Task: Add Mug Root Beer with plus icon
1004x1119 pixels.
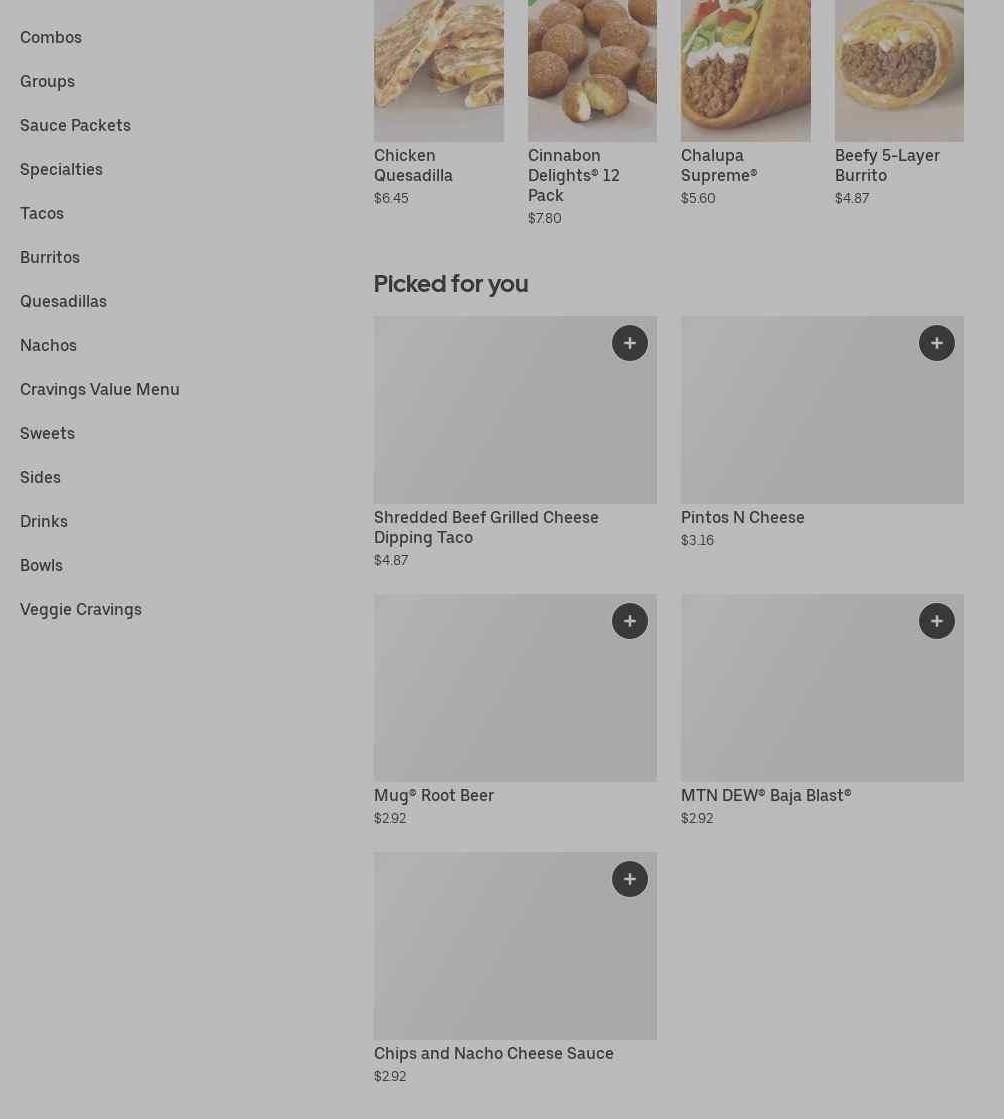Action: [x=629, y=621]
